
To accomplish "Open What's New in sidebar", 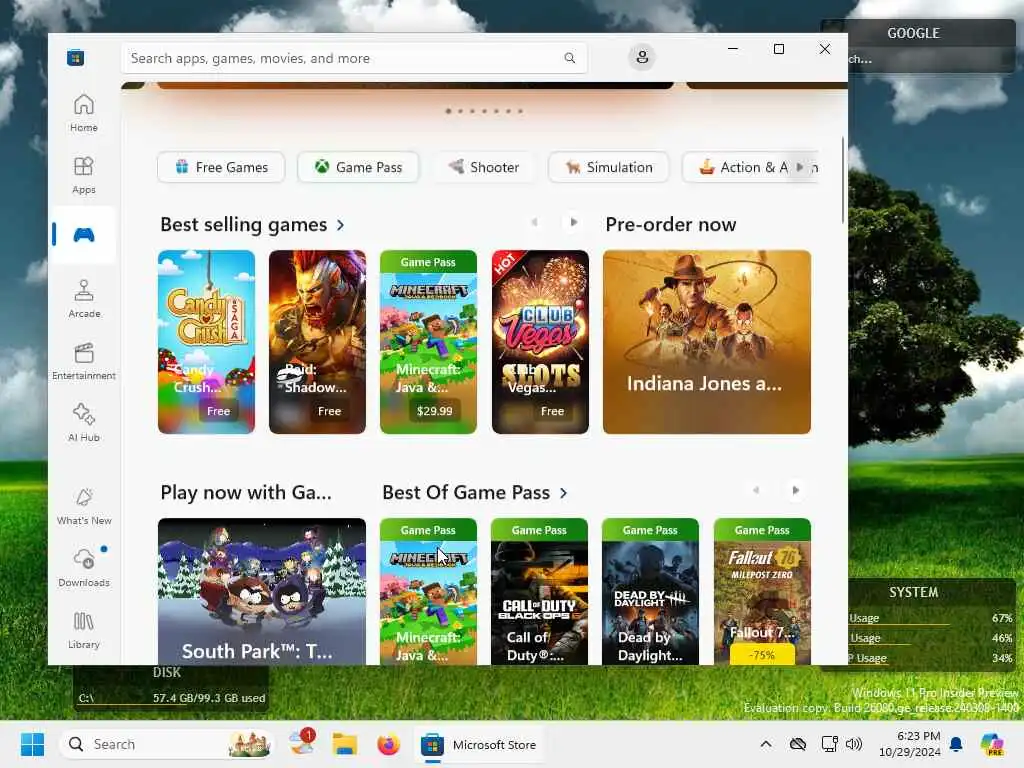I will point(84,506).
